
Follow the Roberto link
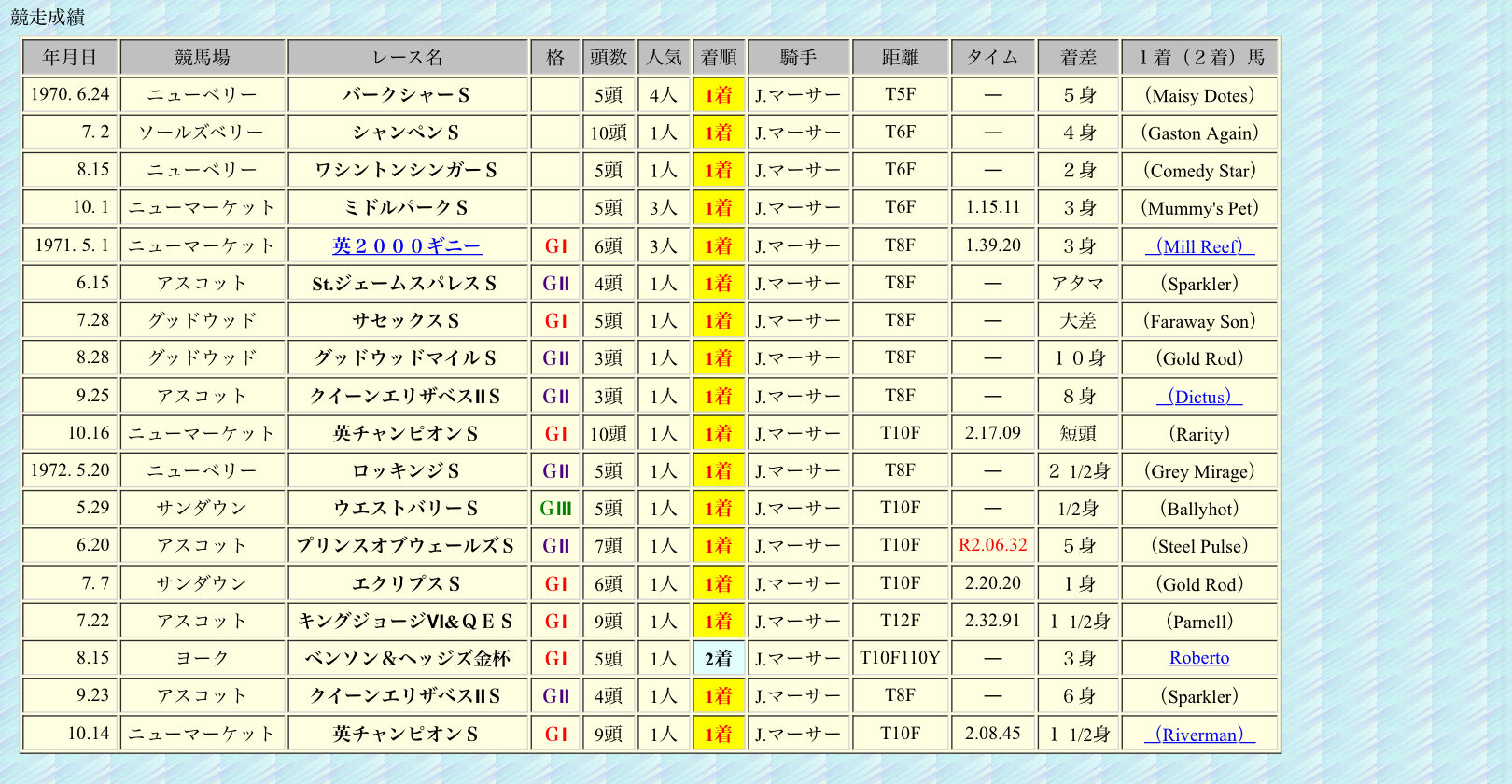point(1199,658)
